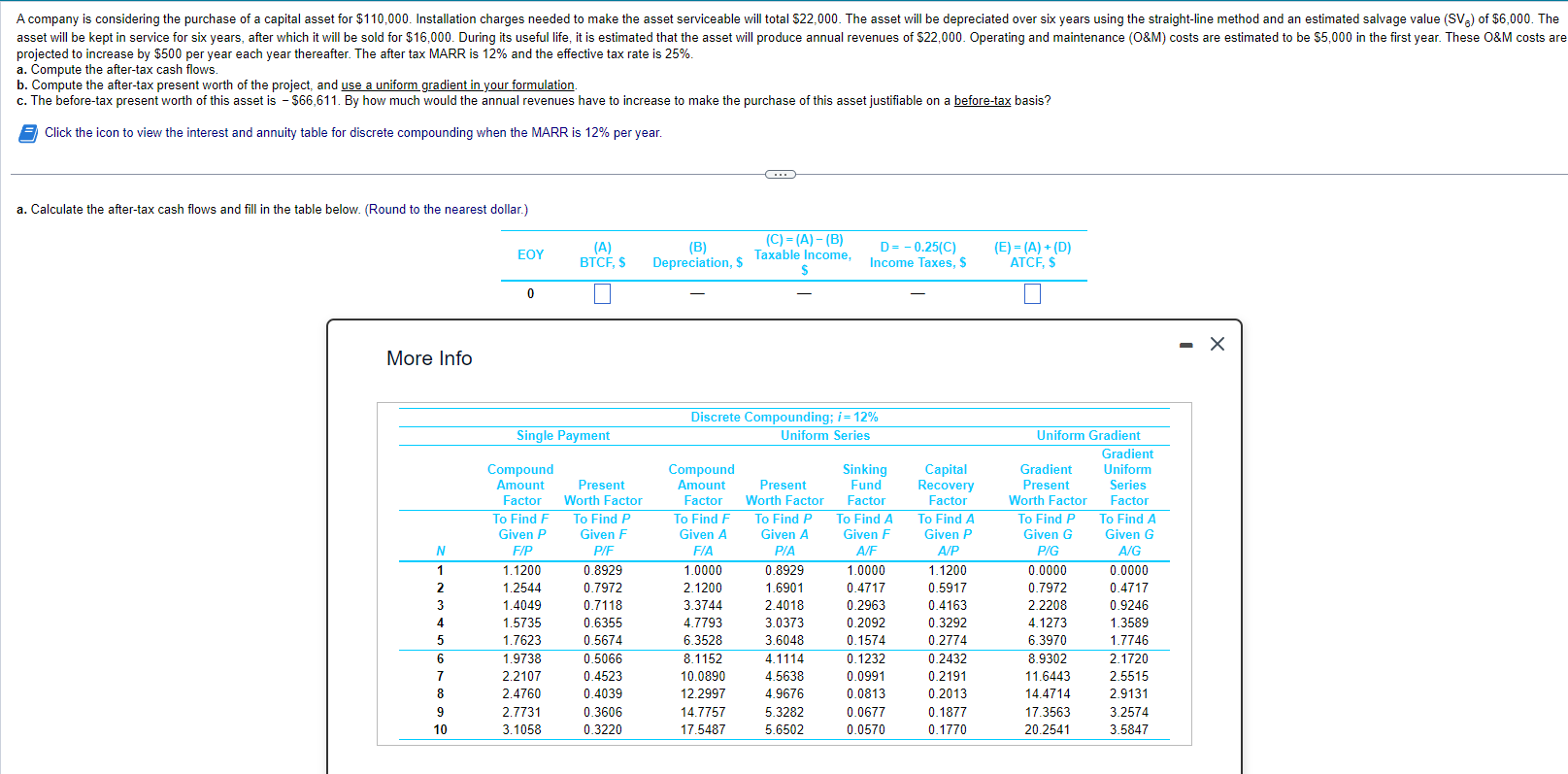This screenshot has height=774, width=1568.
Task: Click F/A value 8.1152 in row 6
Action: point(703,658)
